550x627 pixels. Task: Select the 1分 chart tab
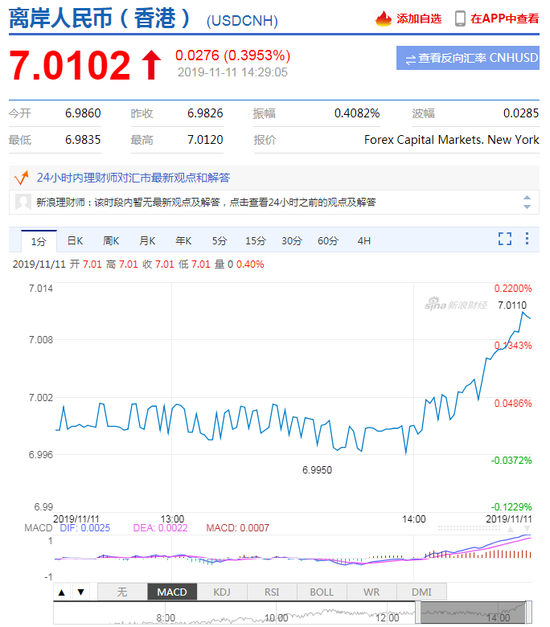pos(39,241)
